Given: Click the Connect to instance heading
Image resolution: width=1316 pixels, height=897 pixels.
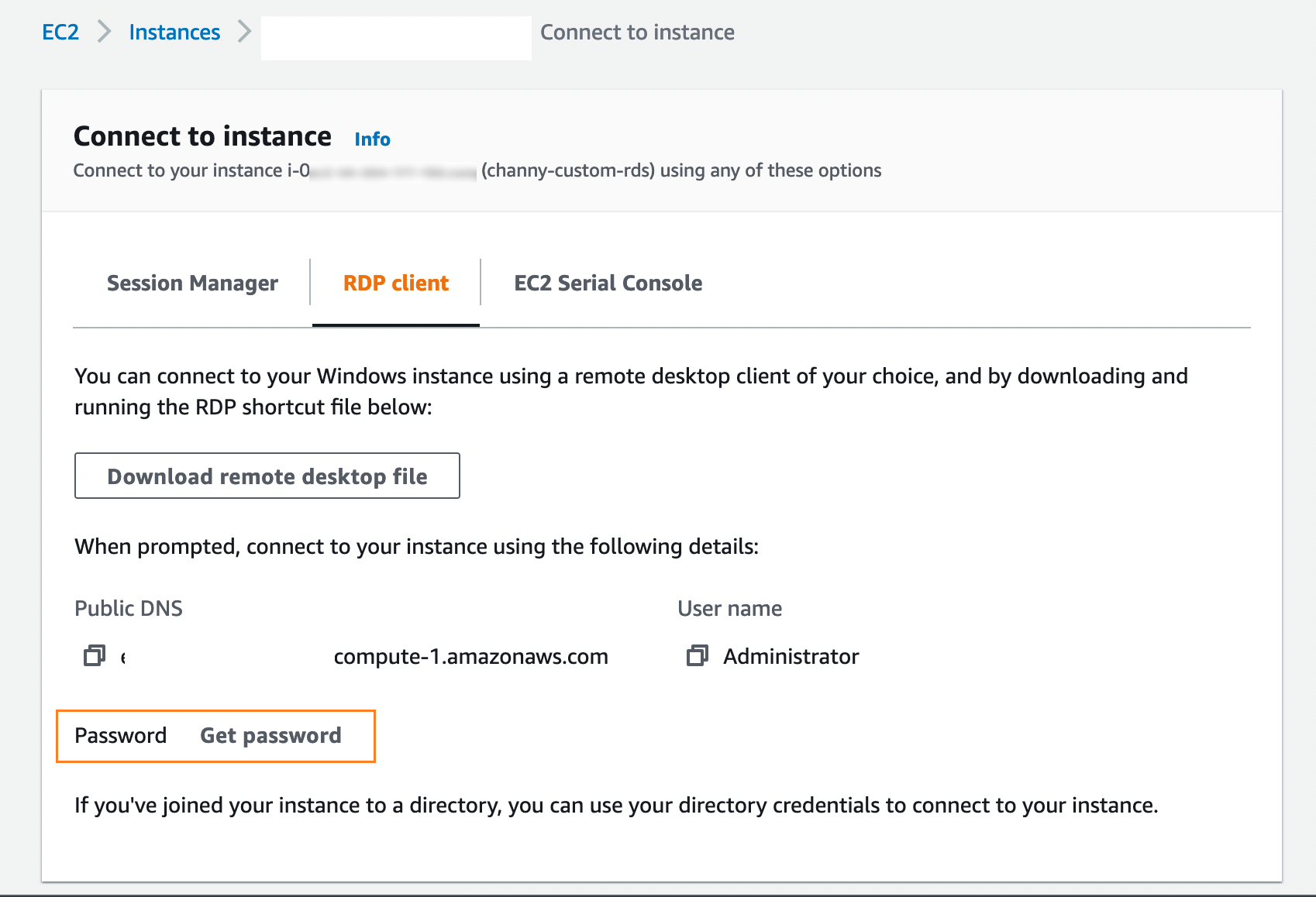Looking at the screenshot, I should point(202,136).
